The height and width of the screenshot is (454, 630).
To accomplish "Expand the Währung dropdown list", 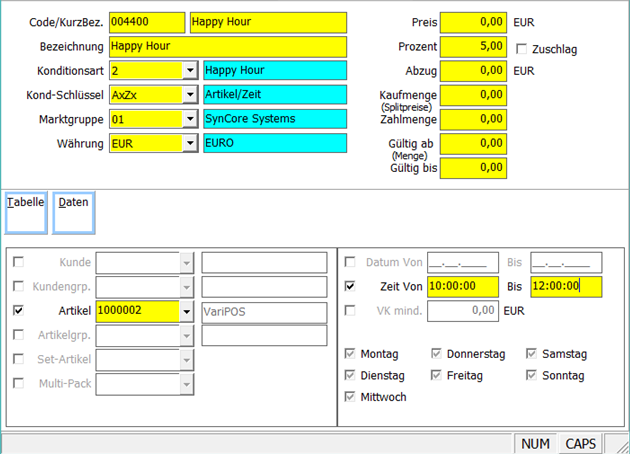I will click(x=189, y=143).
